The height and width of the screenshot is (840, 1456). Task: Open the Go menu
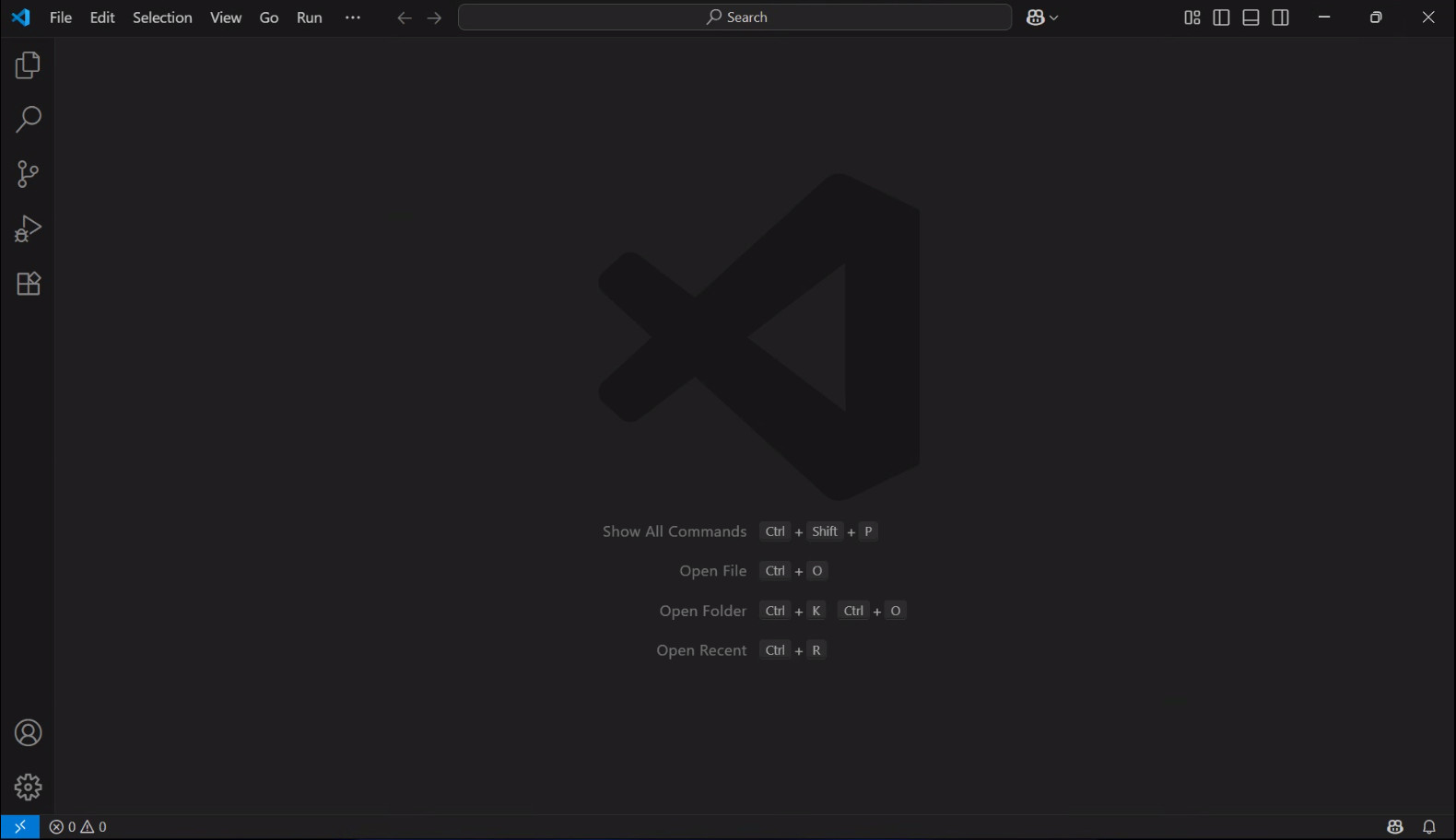(269, 17)
